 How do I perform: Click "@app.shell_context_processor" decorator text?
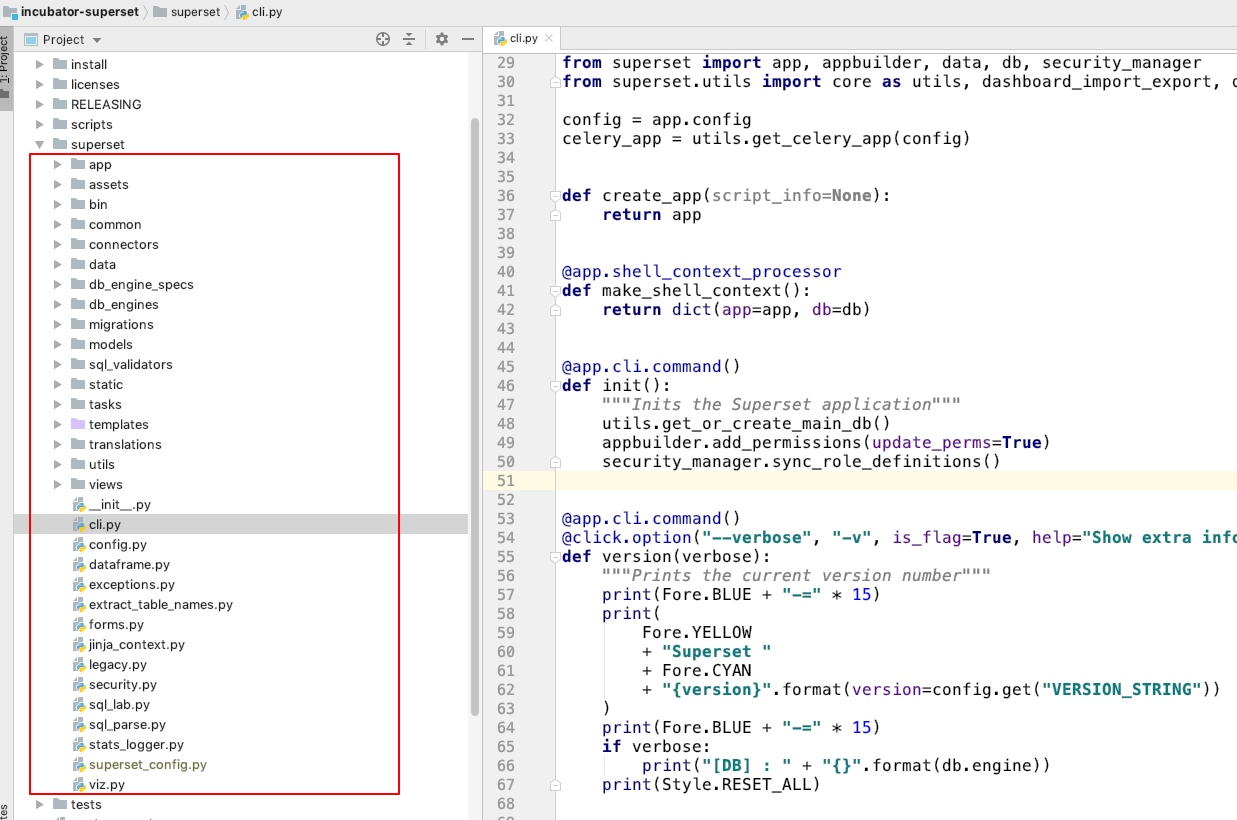[x=702, y=272]
